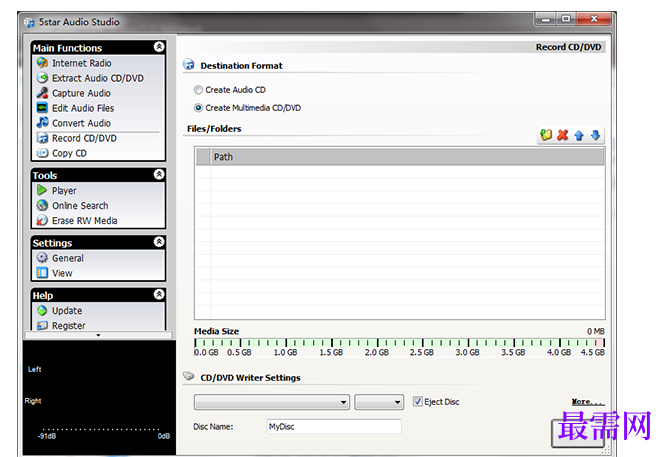Open Erase RW Media tool
The width and height of the screenshot is (670, 457).
[85, 220]
